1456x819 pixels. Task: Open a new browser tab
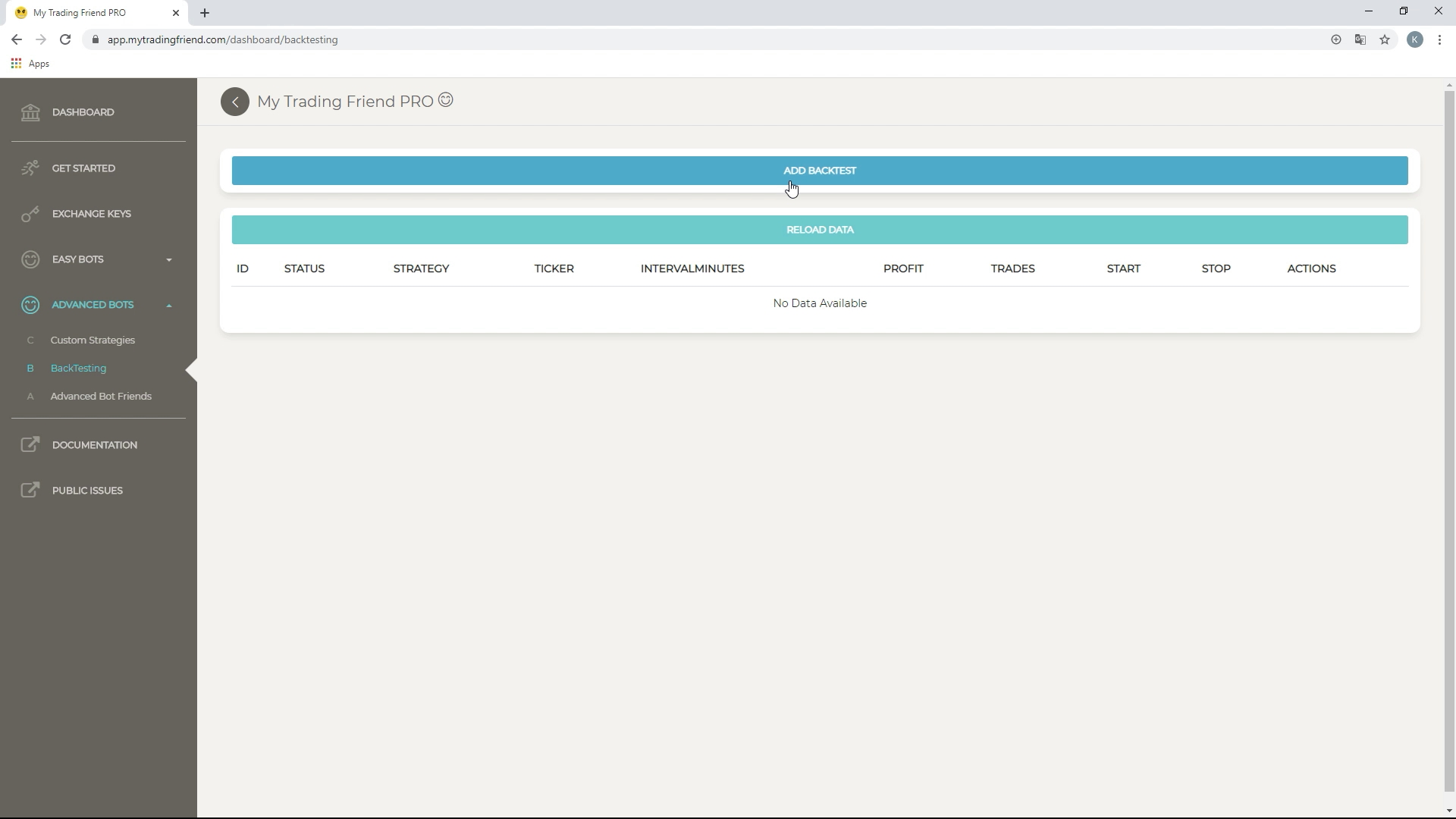(x=205, y=13)
